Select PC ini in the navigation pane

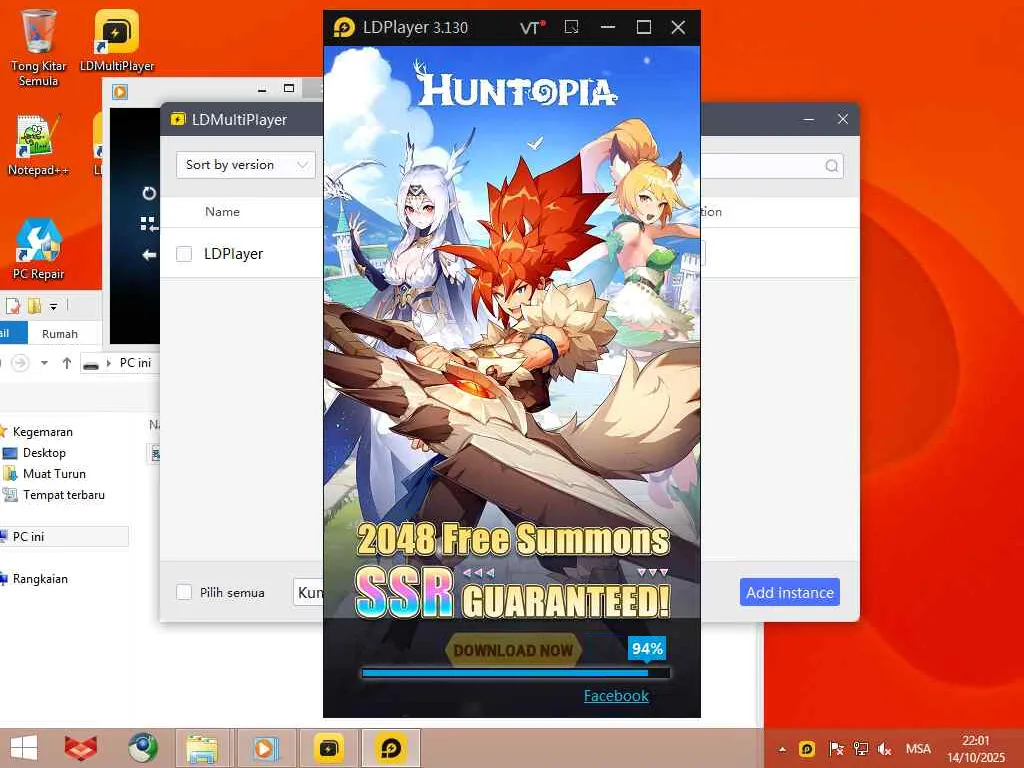64,536
